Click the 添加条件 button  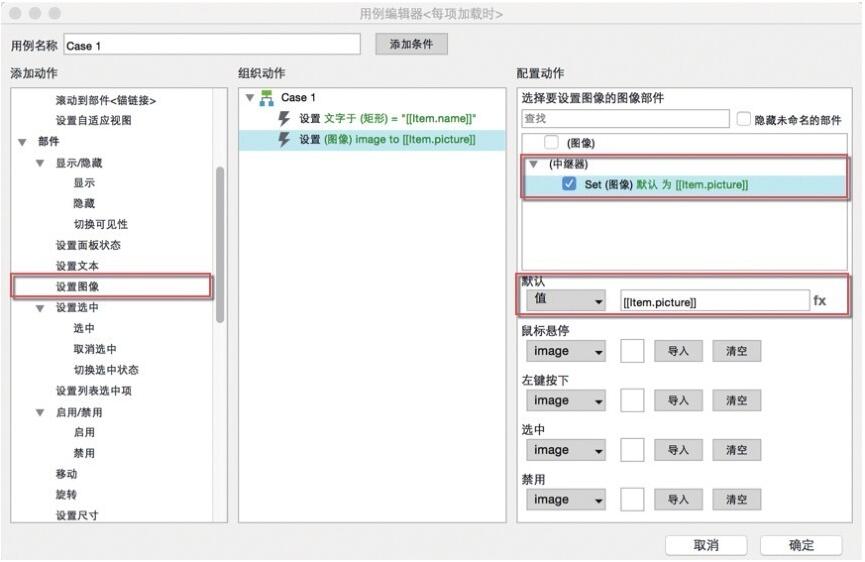411,45
